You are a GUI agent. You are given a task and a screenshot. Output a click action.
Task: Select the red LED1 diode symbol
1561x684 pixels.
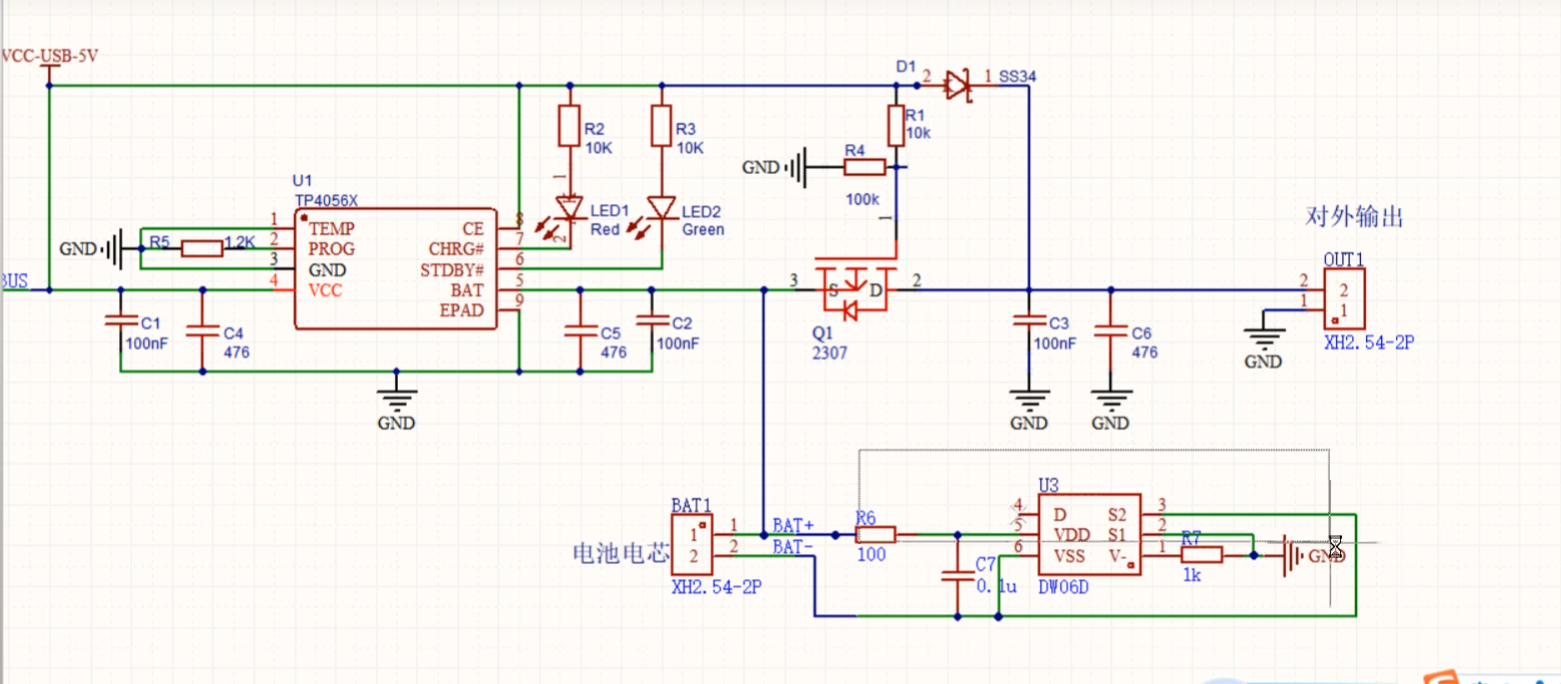click(x=568, y=209)
